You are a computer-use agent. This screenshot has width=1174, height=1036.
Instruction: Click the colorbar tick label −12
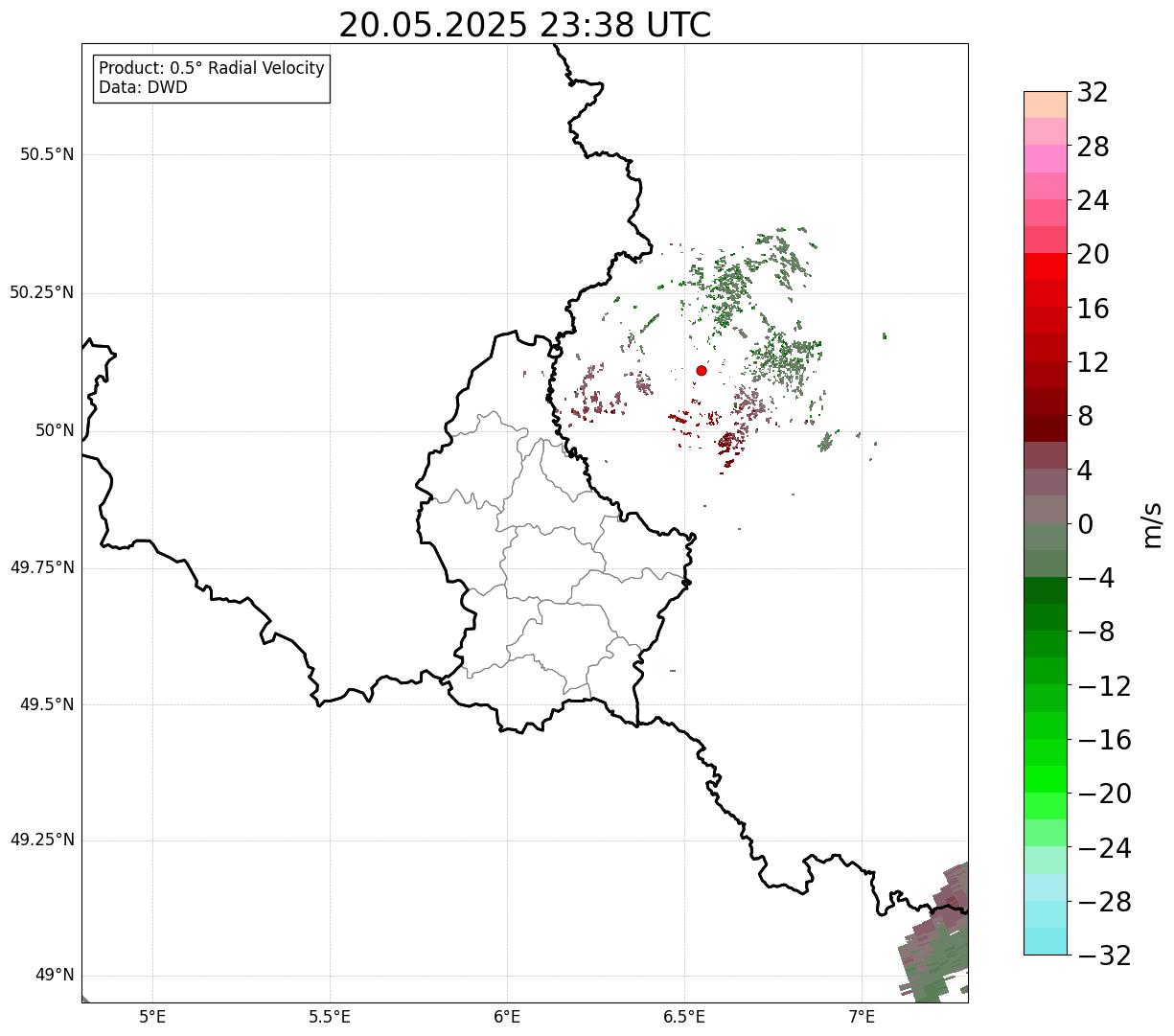click(x=1104, y=686)
